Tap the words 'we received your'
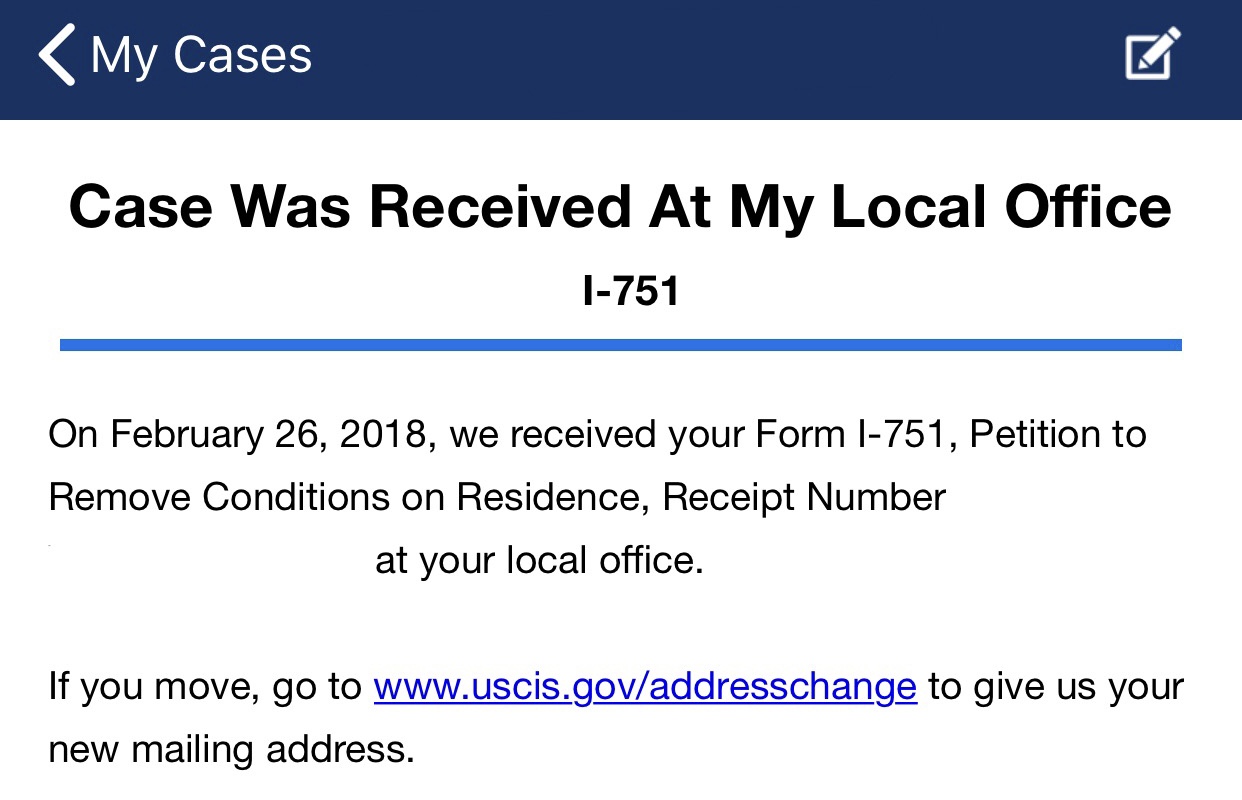The image size is (1242, 800). 597,437
